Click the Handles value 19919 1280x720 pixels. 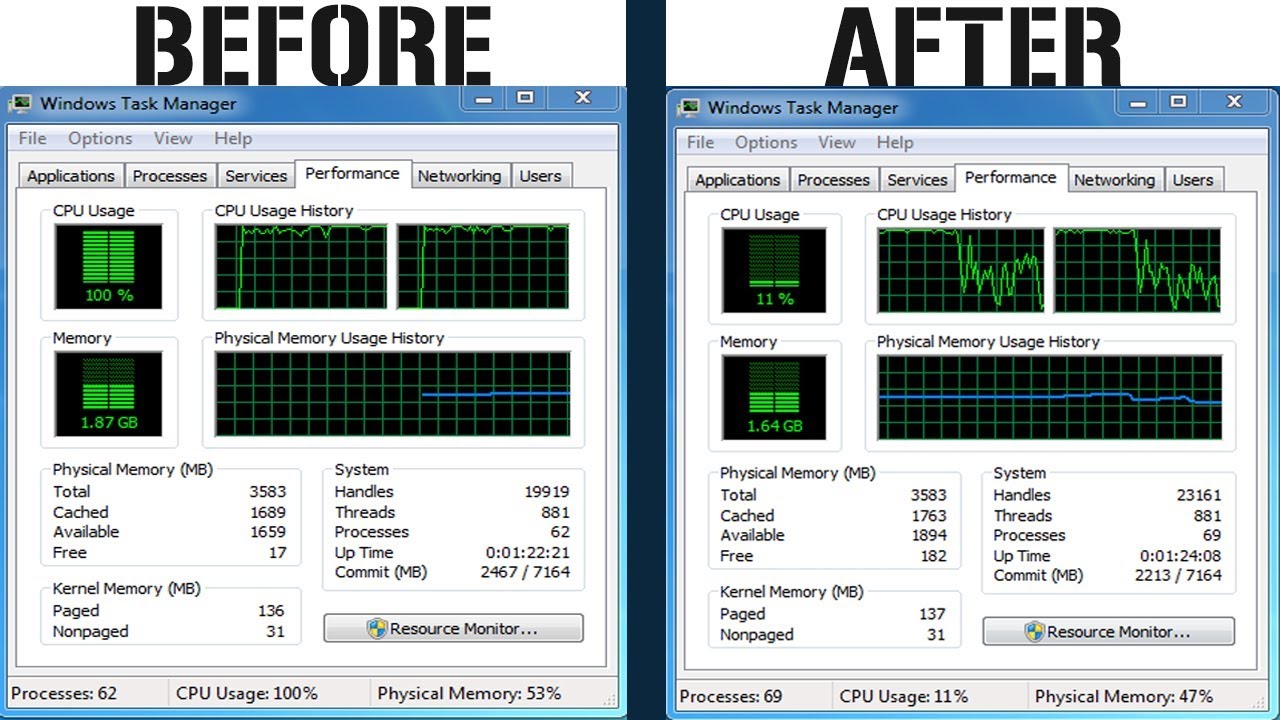point(547,492)
